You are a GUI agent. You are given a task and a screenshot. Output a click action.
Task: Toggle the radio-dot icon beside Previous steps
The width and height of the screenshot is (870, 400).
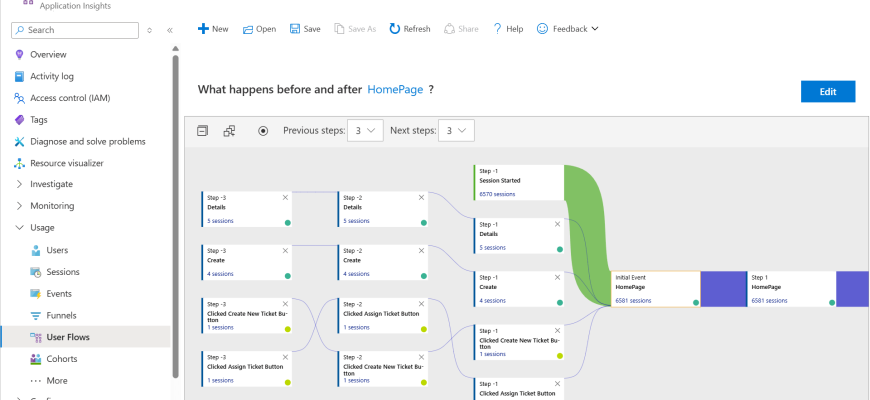[x=263, y=130]
